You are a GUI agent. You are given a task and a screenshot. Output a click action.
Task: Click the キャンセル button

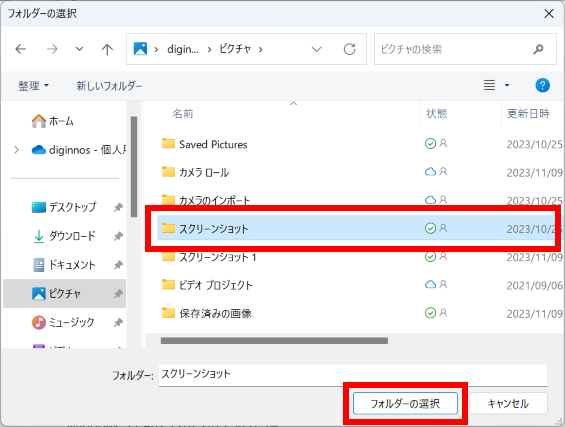tap(508, 404)
